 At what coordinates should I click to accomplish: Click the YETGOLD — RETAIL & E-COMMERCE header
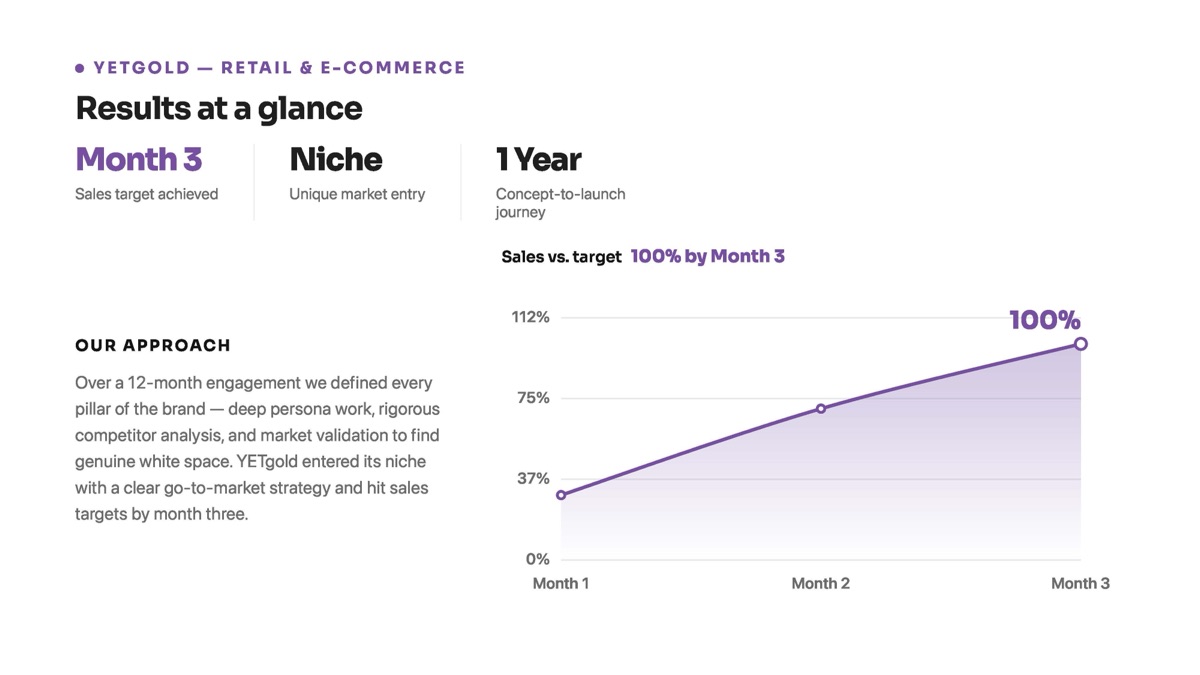pos(279,68)
